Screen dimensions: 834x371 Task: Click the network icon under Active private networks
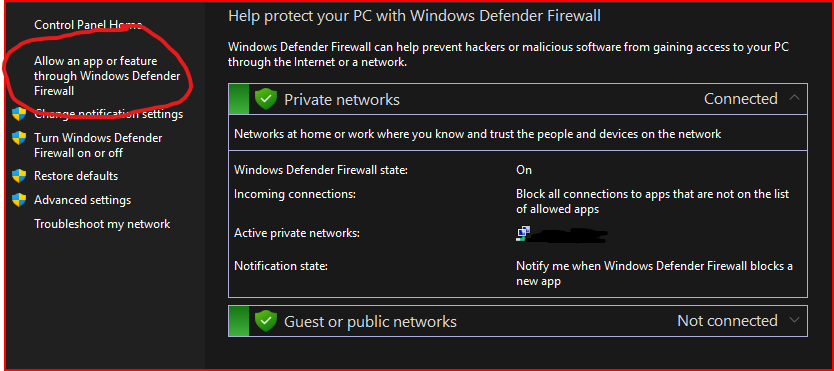point(523,233)
